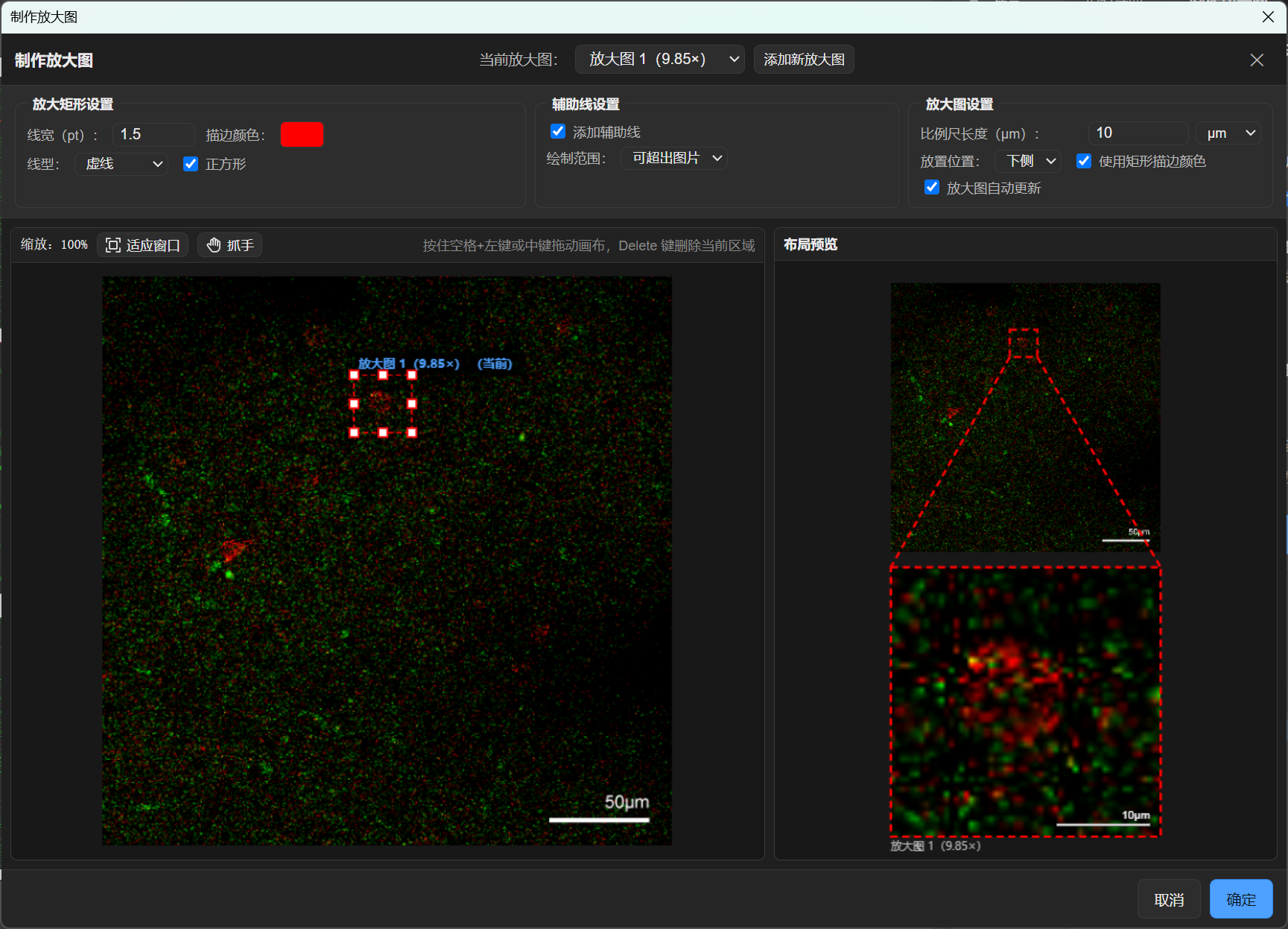Click the bottom-left handle of the zoom rectangle
The height and width of the screenshot is (929, 1288).
[354, 432]
